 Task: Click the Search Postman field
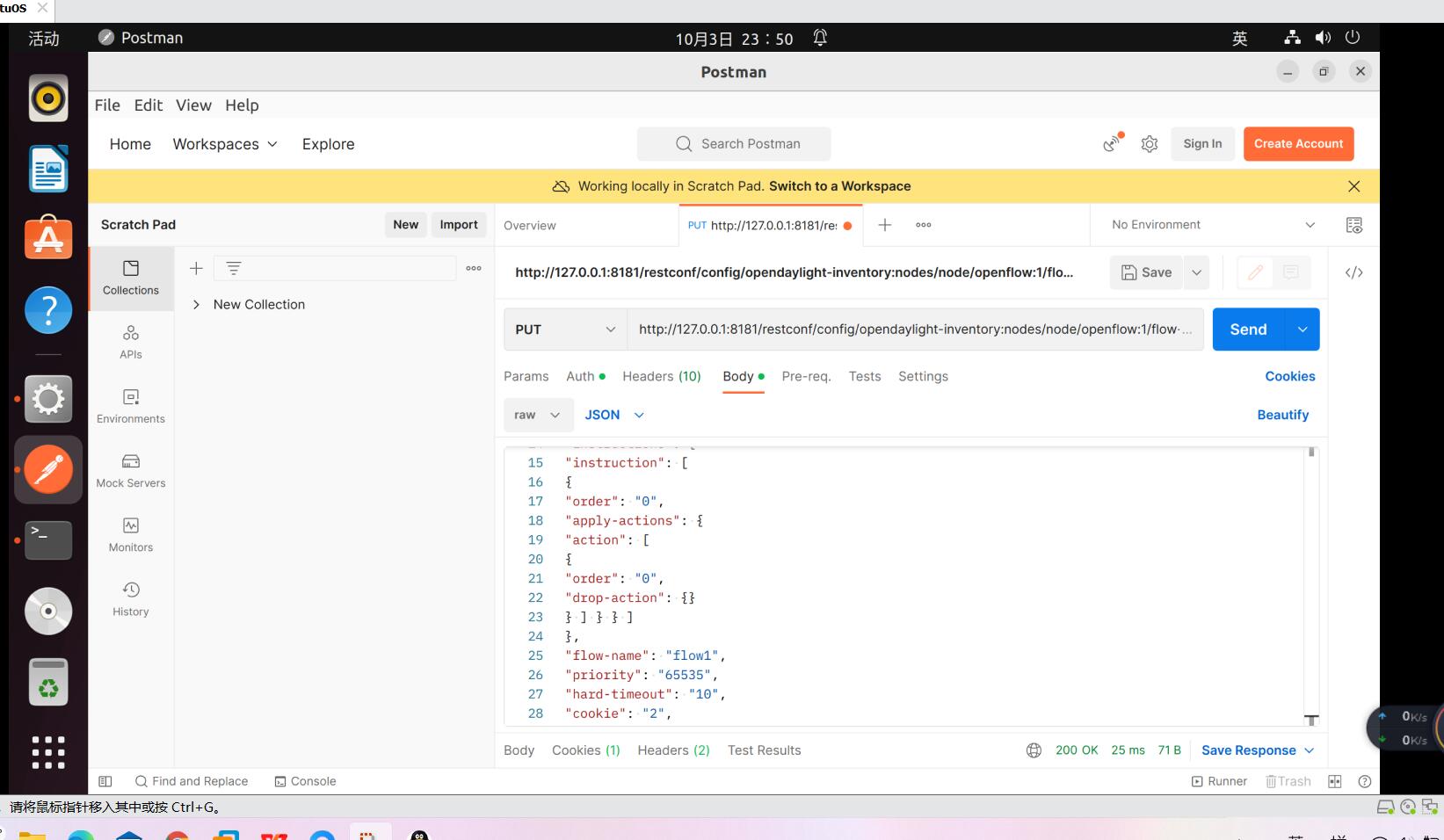pyautogui.click(x=734, y=144)
